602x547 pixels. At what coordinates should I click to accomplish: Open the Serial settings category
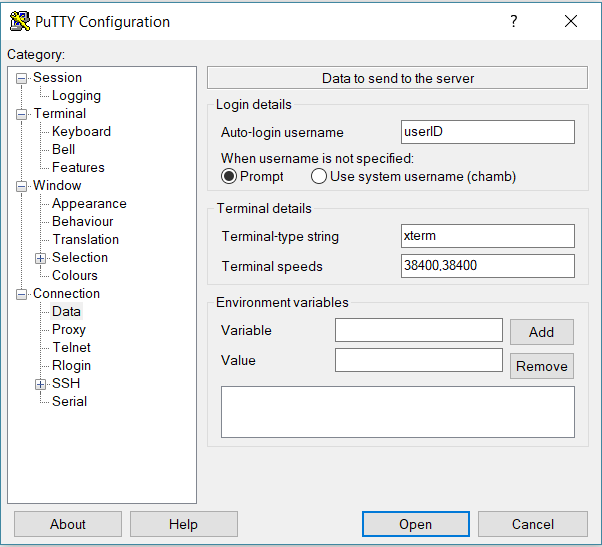69,402
